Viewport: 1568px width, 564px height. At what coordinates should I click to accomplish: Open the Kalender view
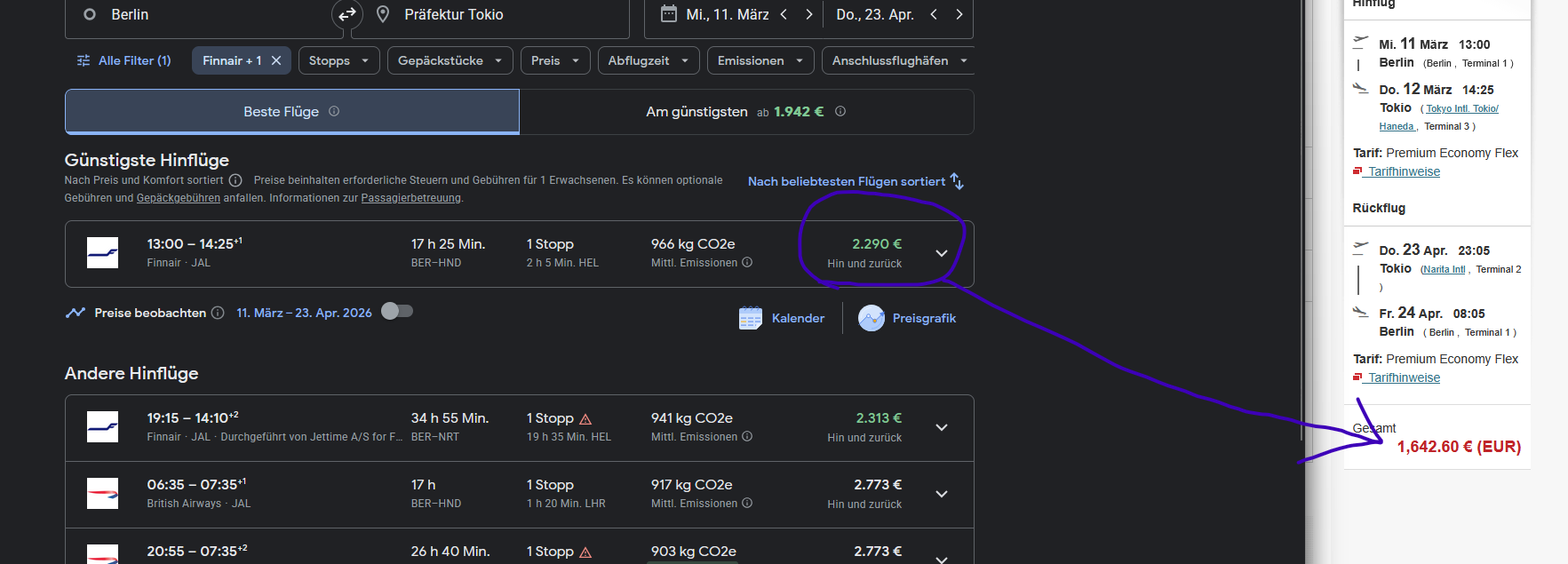pos(782,318)
